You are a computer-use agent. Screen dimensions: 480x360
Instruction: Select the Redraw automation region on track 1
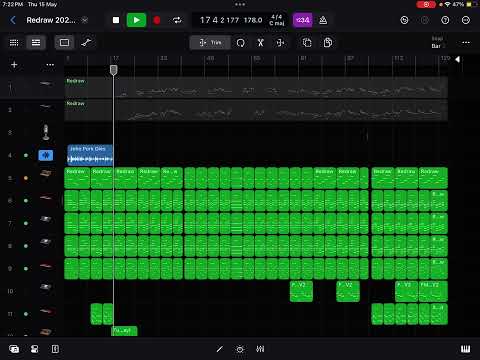tap(256, 87)
